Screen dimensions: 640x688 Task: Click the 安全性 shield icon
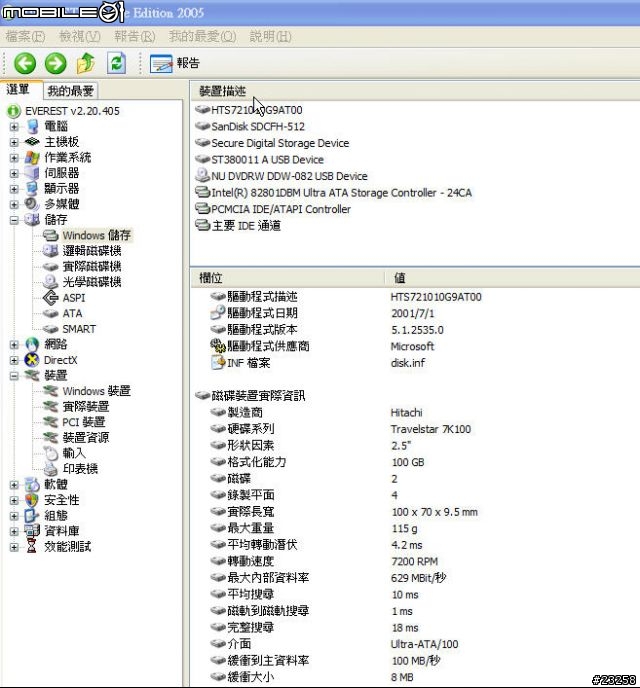(32, 500)
